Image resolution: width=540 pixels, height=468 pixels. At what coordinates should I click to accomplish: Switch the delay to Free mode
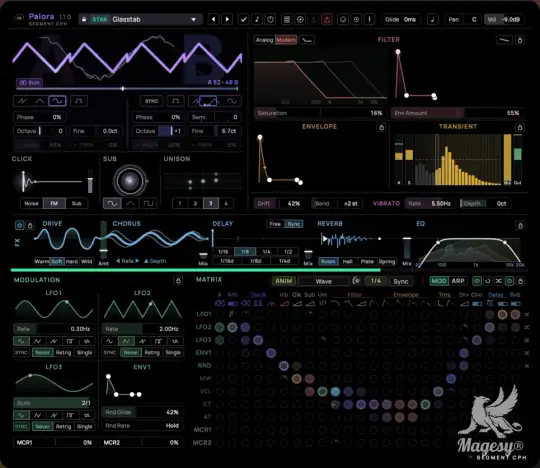tap(275, 224)
